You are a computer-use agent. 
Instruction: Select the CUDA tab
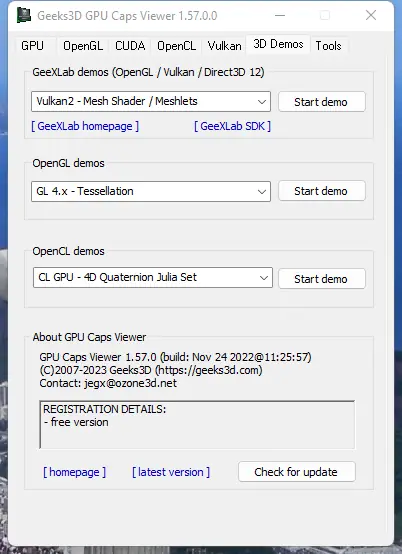pyautogui.click(x=130, y=46)
